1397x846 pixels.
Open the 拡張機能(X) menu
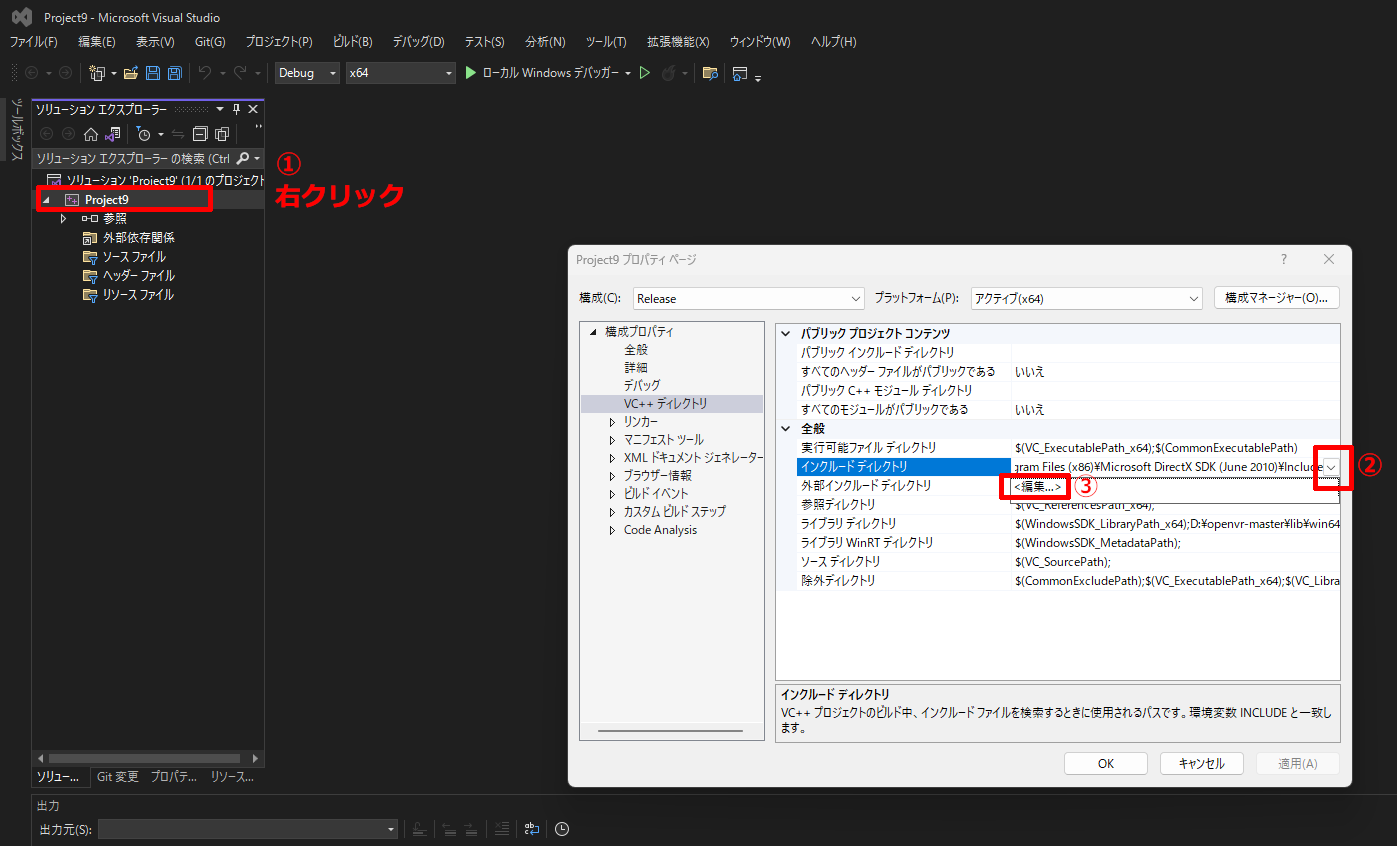[x=678, y=42]
